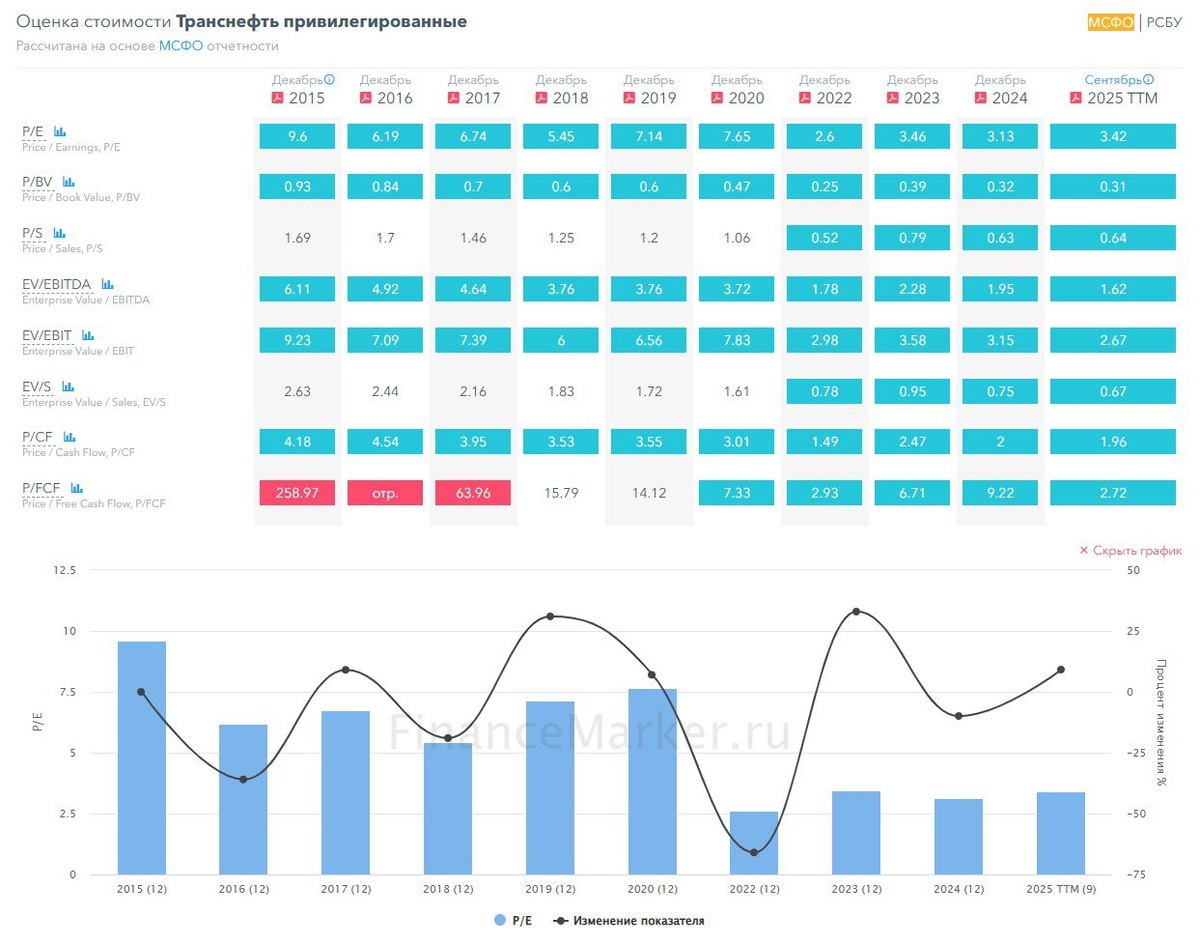
Task: Select the red P/FCF value 63.96
Action: click(x=473, y=493)
